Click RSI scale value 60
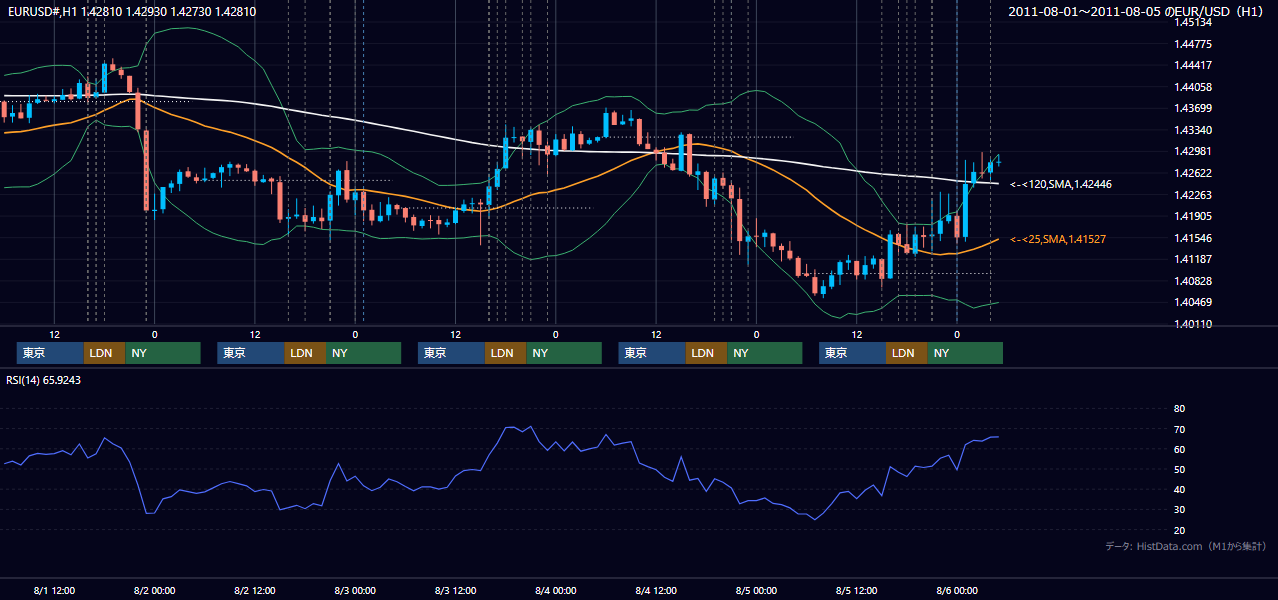 1179,449
